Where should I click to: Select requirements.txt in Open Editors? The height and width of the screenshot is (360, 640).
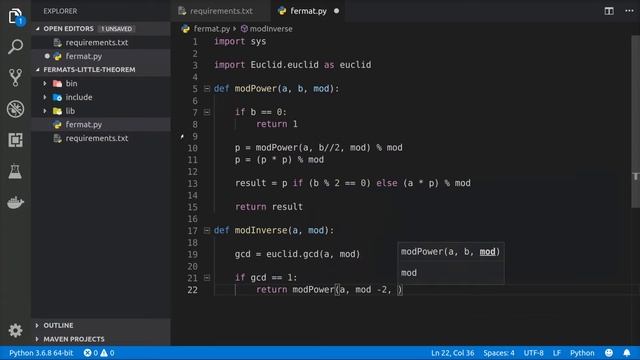click(x=101, y=42)
